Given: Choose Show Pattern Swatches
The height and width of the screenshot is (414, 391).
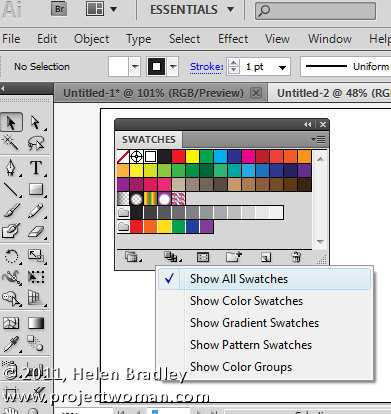Looking at the screenshot, I should tap(264, 345).
